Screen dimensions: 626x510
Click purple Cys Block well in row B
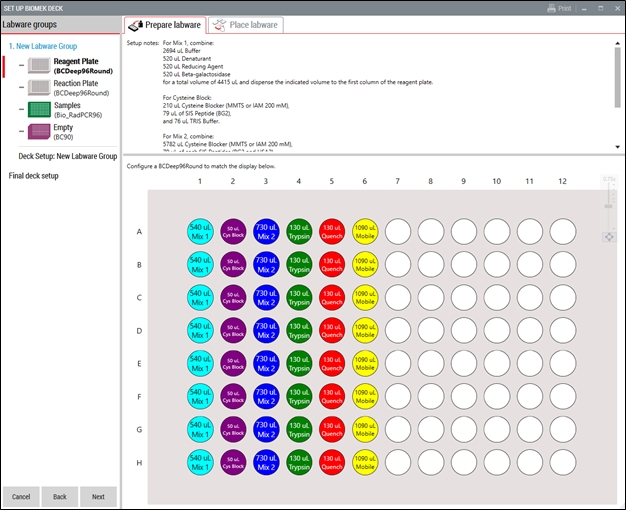tap(233, 265)
